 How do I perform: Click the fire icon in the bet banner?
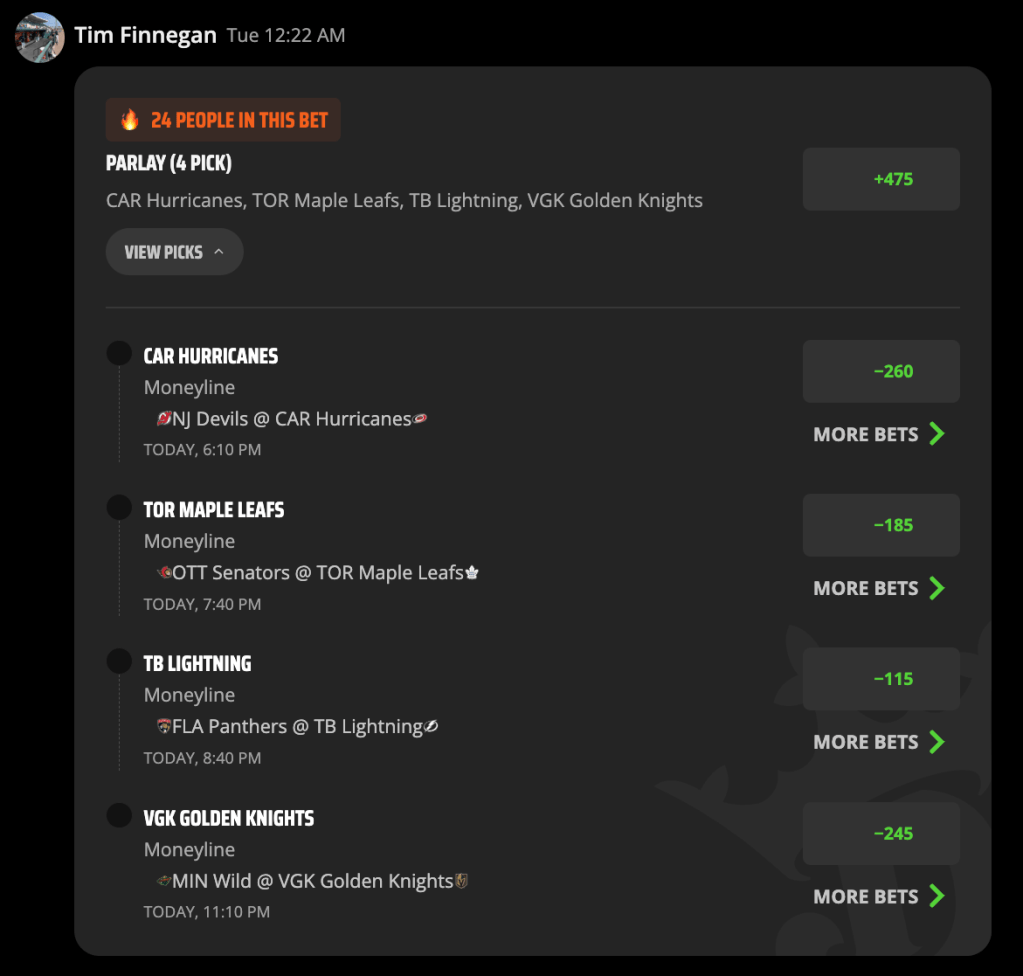coord(130,120)
